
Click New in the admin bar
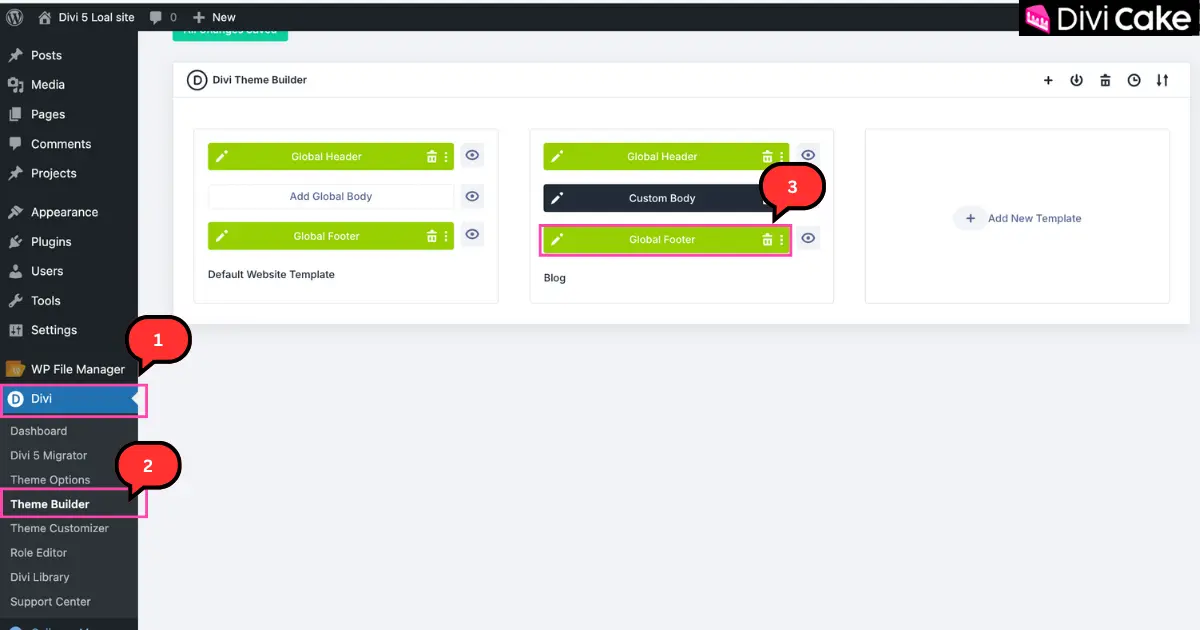[214, 17]
